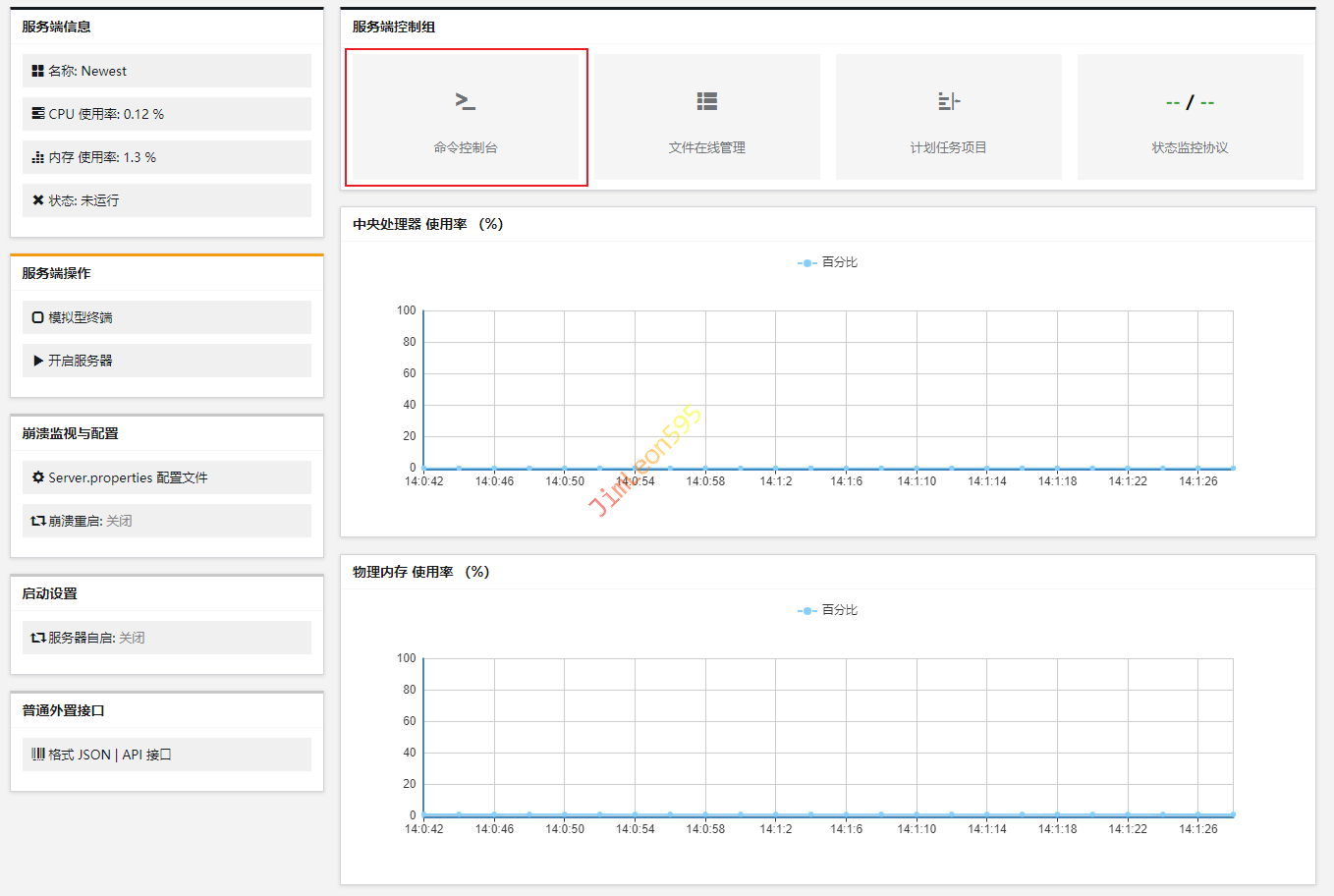Click the square icon for 模拟型终端
The height and width of the screenshot is (896, 1334).
[x=38, y=317]
